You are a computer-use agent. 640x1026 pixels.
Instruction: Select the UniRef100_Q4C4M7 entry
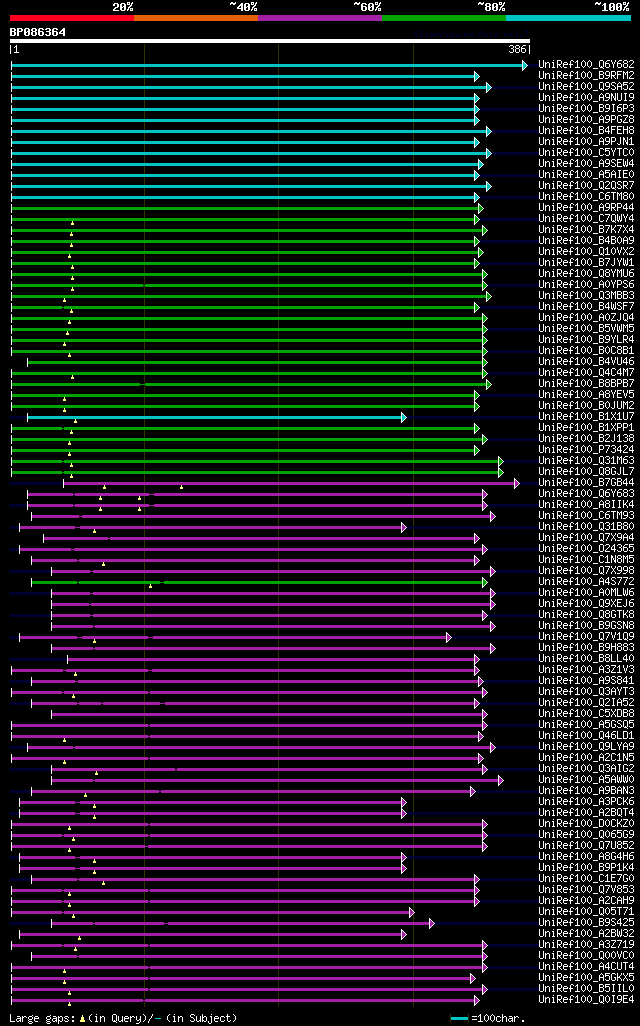coord(586,372)
